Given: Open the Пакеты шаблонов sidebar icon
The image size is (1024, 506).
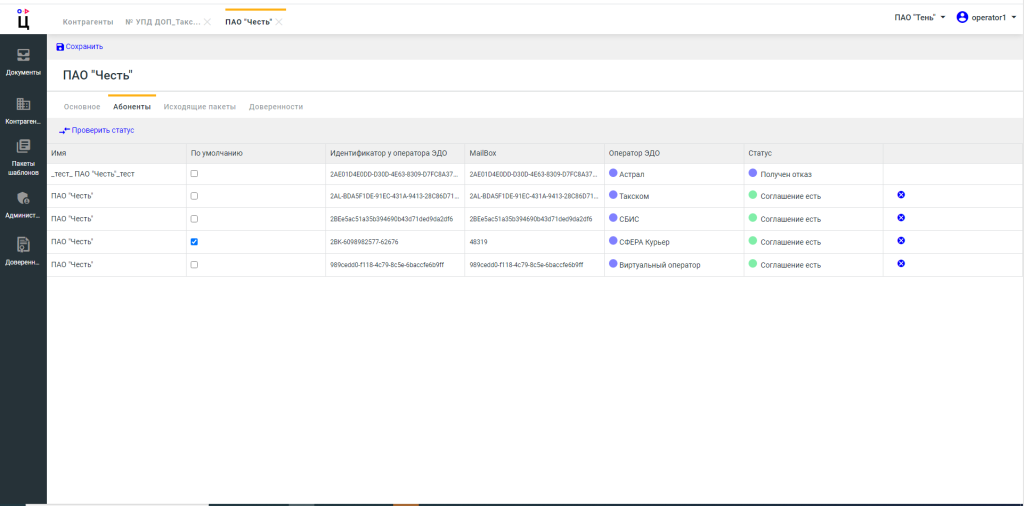Looking at the screenshot, I should point(24,146).
